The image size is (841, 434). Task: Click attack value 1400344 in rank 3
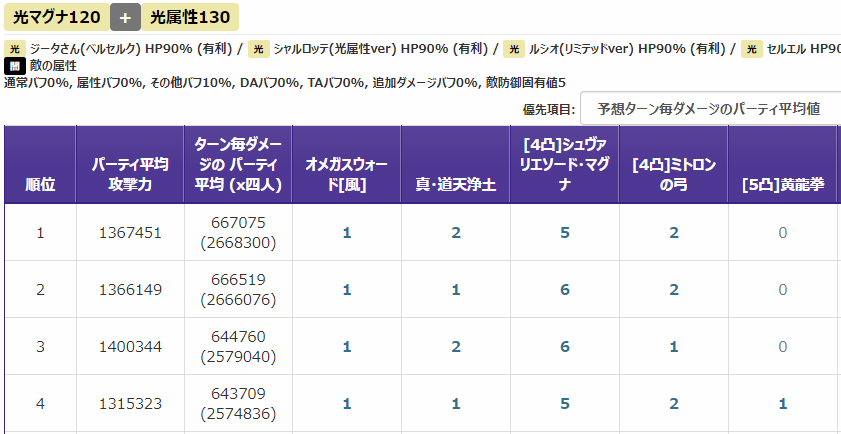pos(130,347)
